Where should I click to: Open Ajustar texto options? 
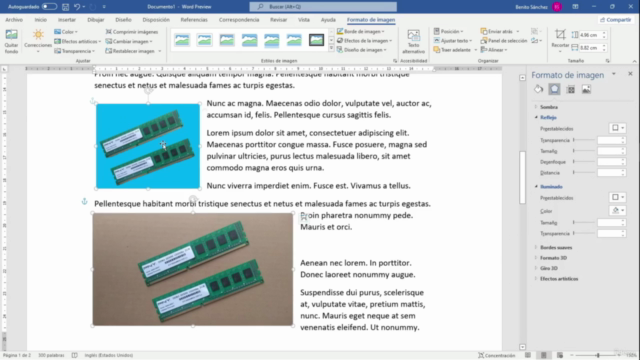pyautogui.click(x=453, y=40)
